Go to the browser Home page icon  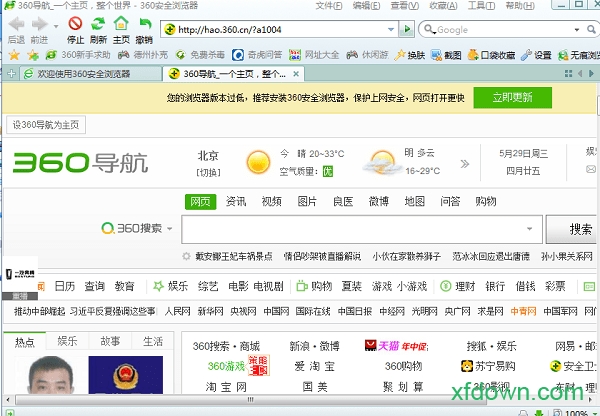[x=120, y=24]
